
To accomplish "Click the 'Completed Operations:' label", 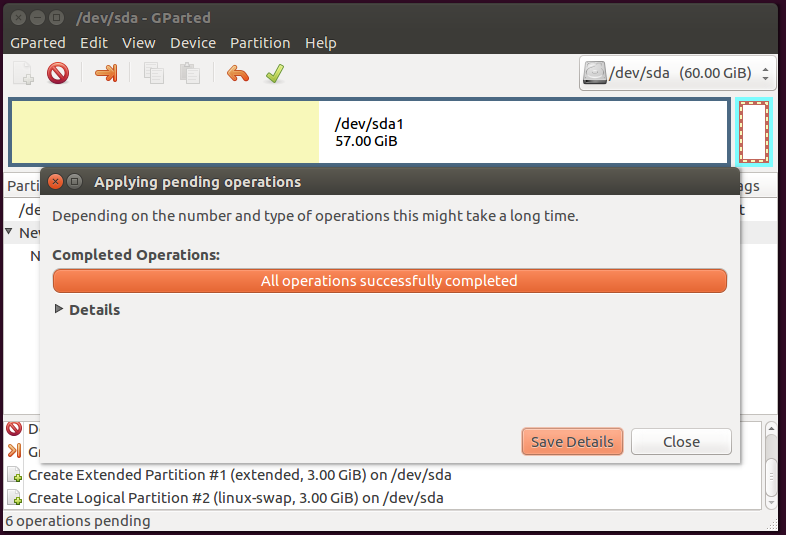I will 136,255.
